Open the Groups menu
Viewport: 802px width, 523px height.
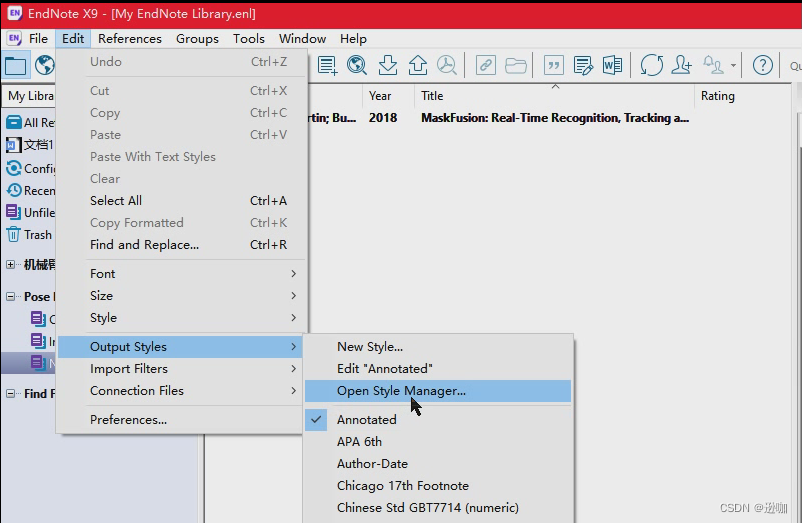click(x=197, y=38)
